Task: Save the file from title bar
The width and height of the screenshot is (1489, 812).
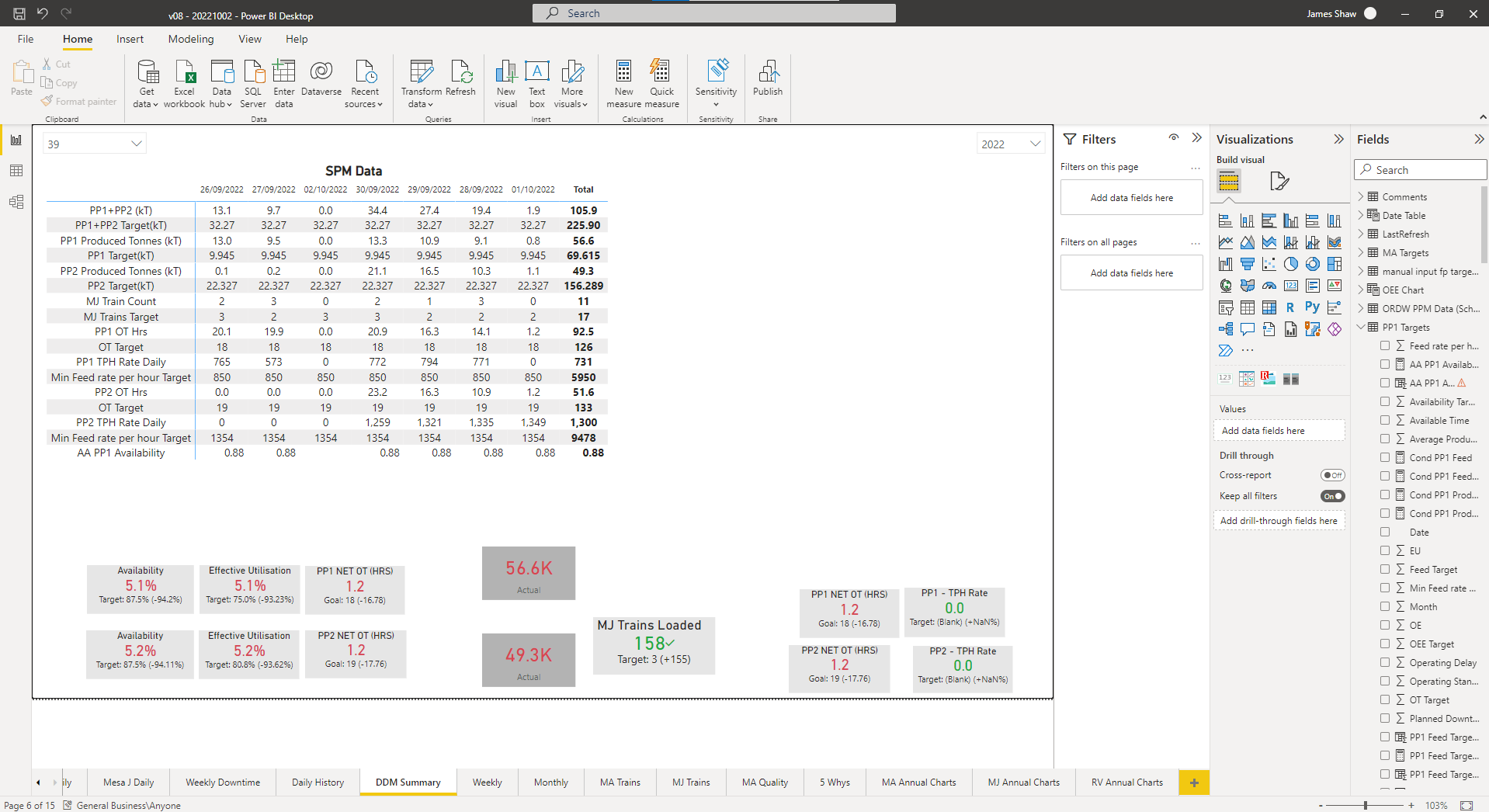Action: point(19,13)
